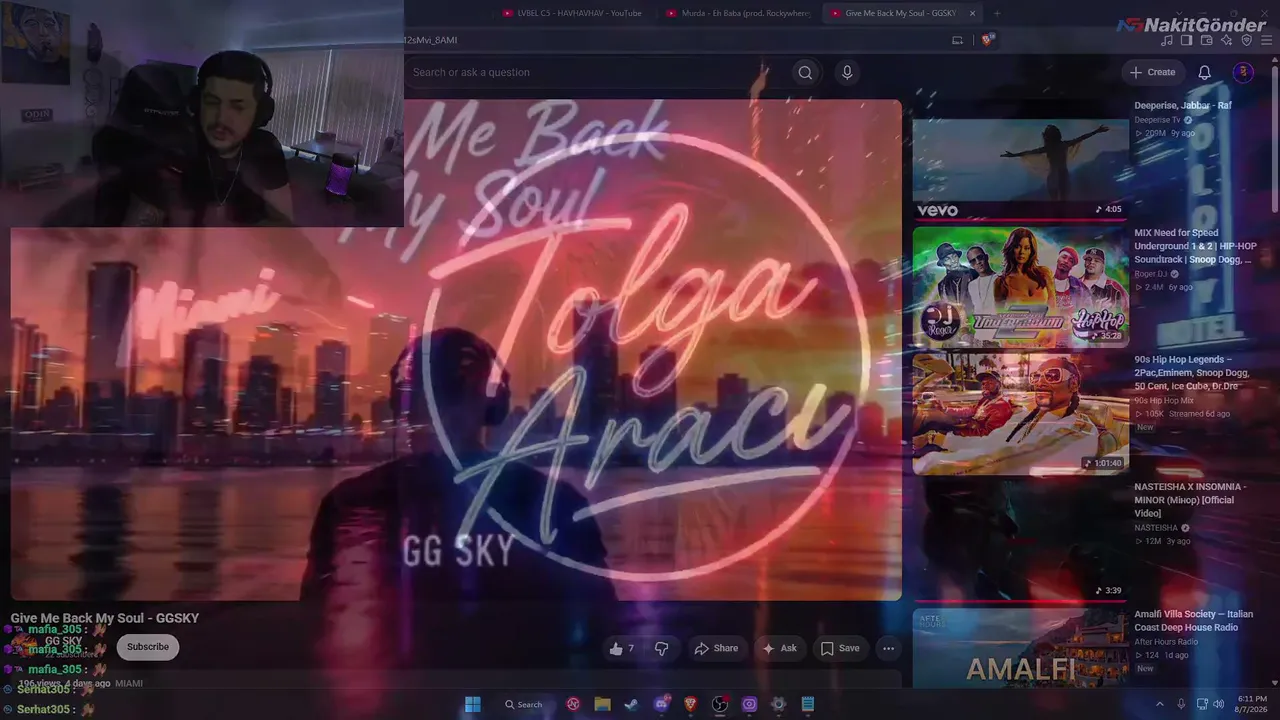1280x720 pixels.
Task: Open the Share dialog for the video
Action: [716, 648]
